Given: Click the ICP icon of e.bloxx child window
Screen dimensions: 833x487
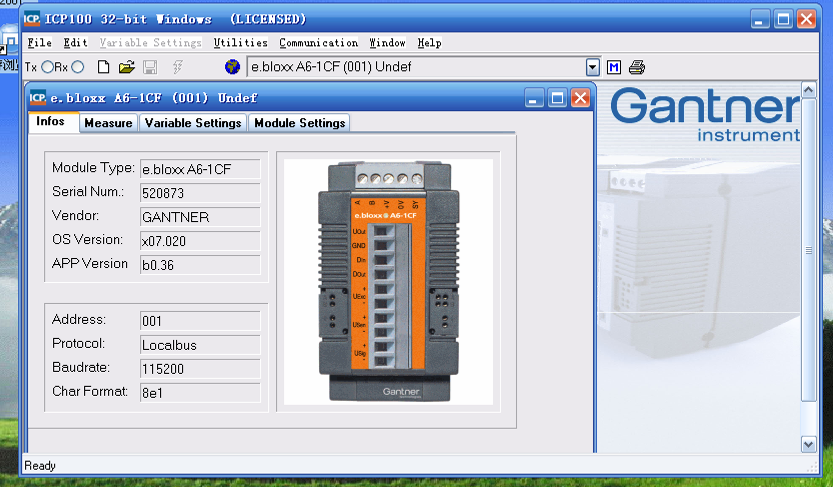Looking at the screenshot, I should pos(38,98).
